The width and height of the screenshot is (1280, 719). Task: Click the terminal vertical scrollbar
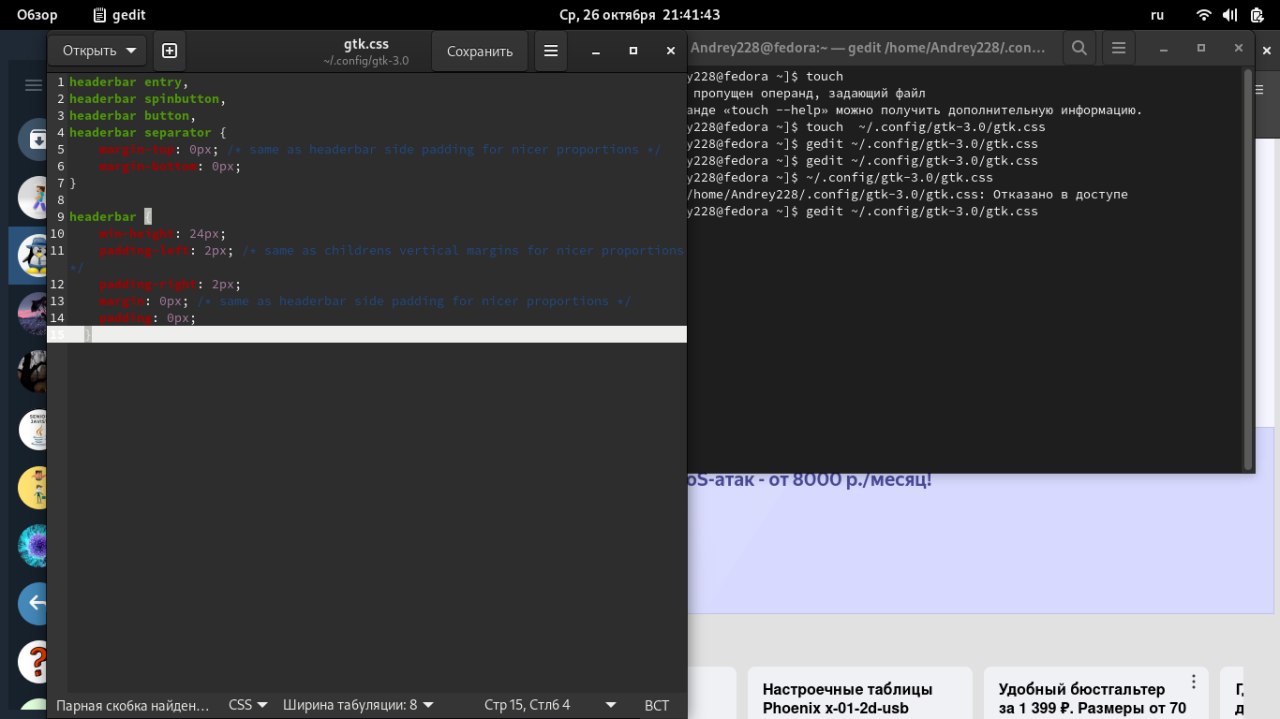pyautogui.click(x=1247, y=268)
